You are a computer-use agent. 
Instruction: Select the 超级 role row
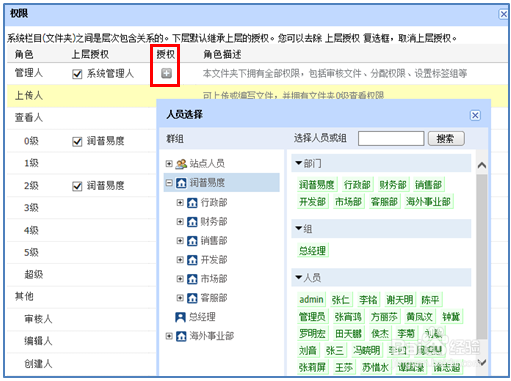(x=82, y=275)
